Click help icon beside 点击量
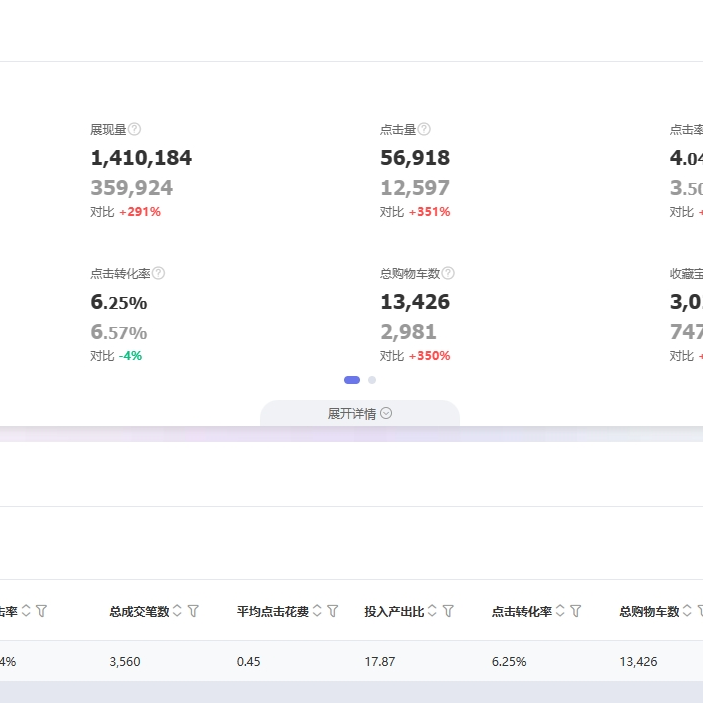This screenshot has width=703, height=703. [424, 129]
